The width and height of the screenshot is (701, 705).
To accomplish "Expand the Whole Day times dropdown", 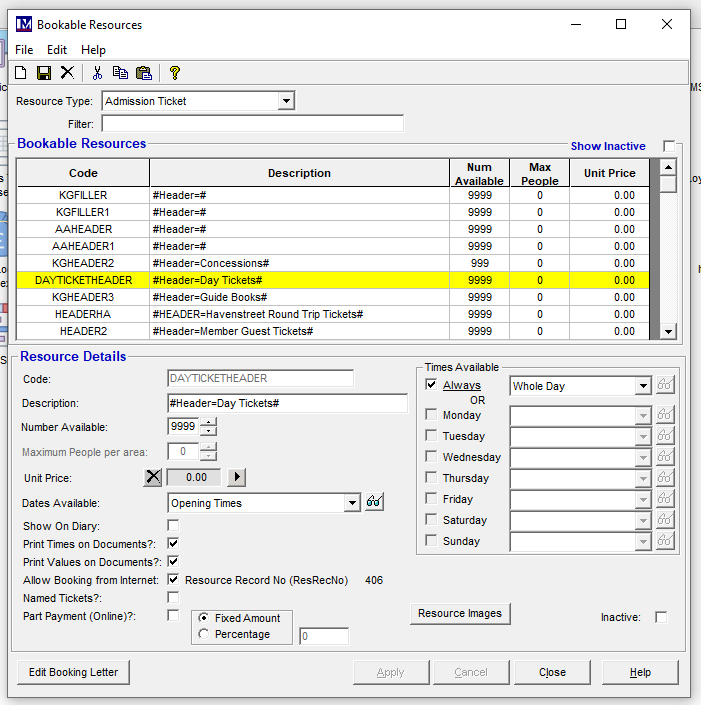I will click(642, 386).
